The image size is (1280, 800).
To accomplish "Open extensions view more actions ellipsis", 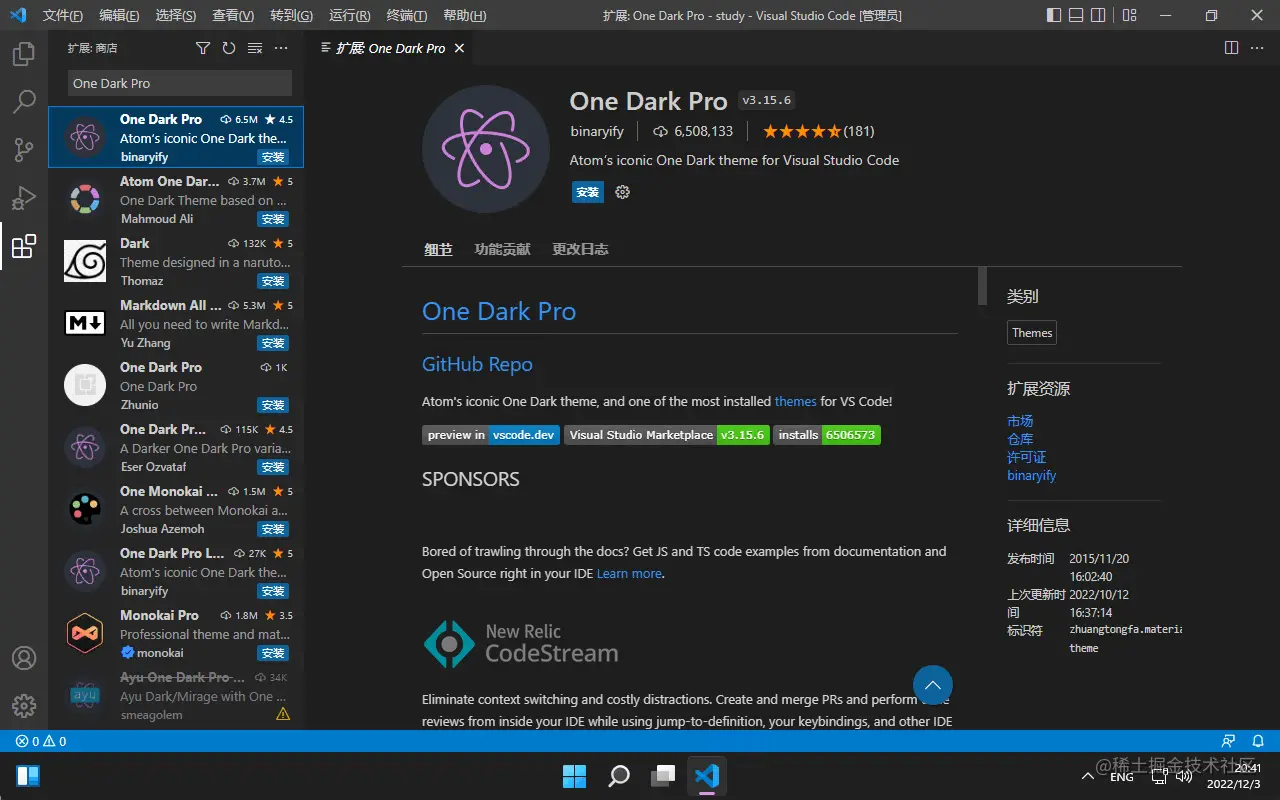I will point(281,48).
